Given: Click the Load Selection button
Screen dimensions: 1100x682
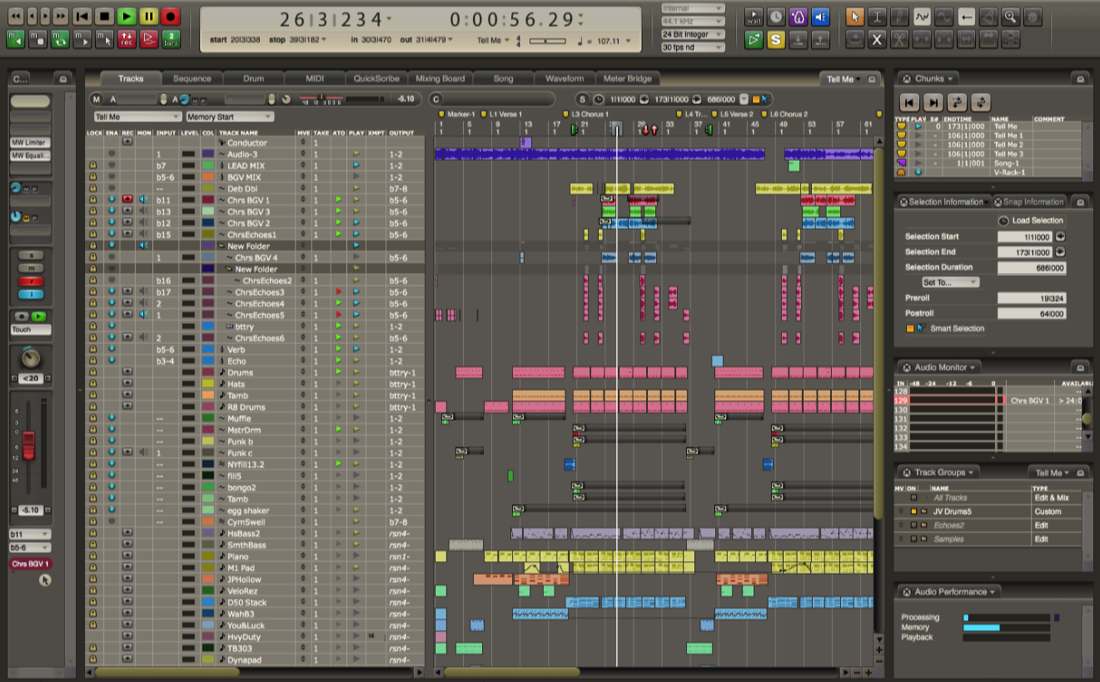Looking at the screenshot, I should point(1031,220).
